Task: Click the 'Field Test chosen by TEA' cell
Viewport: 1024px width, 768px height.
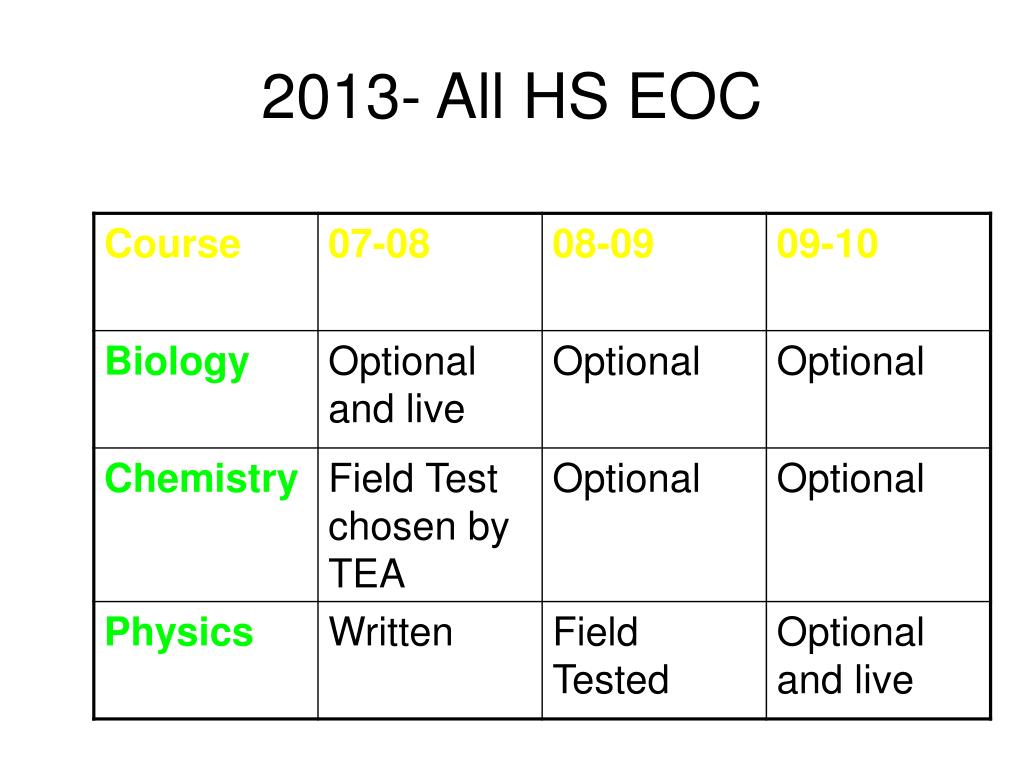Action: (x=430, y=524)
